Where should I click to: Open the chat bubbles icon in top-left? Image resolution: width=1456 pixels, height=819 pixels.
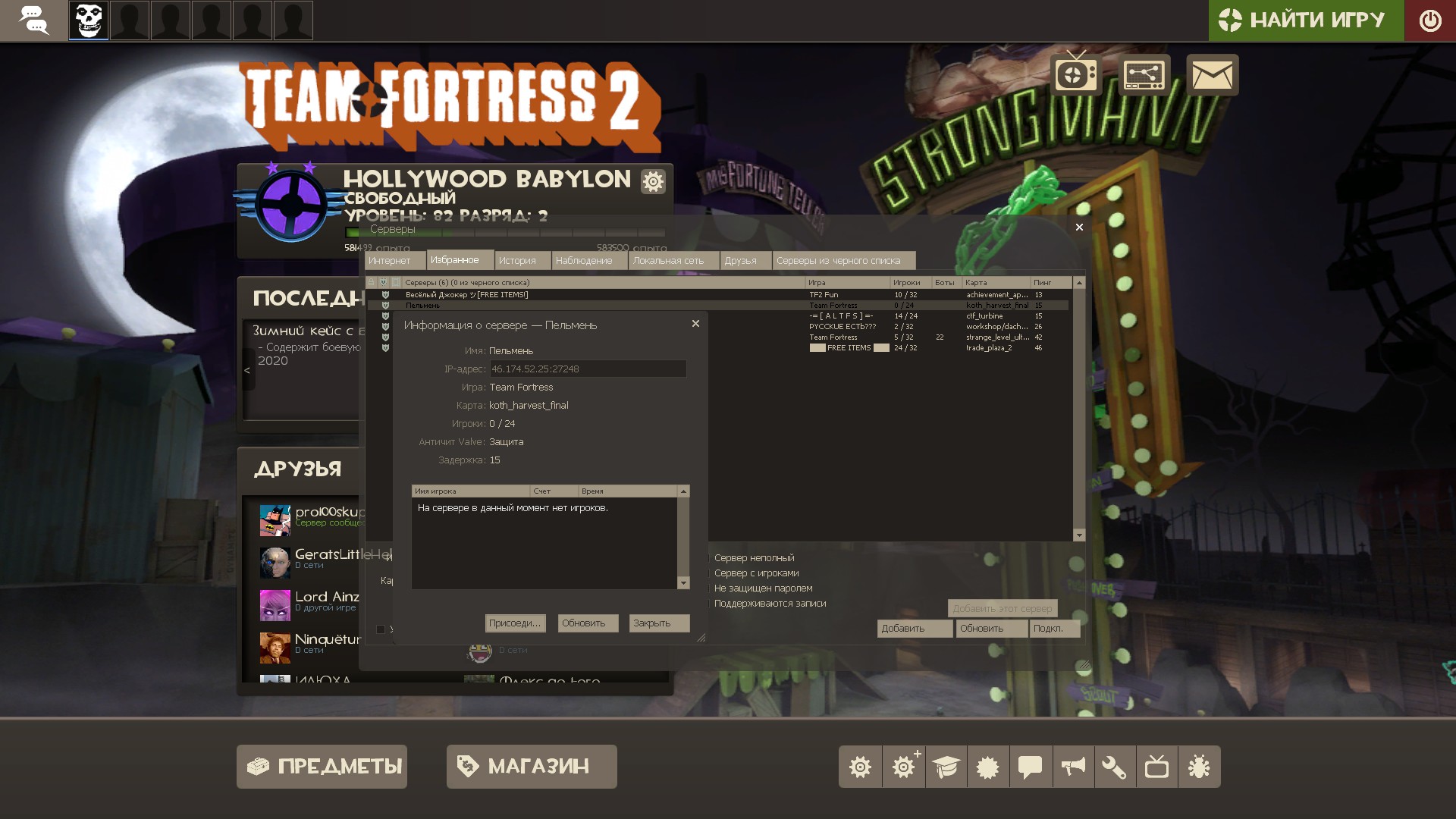33,20
